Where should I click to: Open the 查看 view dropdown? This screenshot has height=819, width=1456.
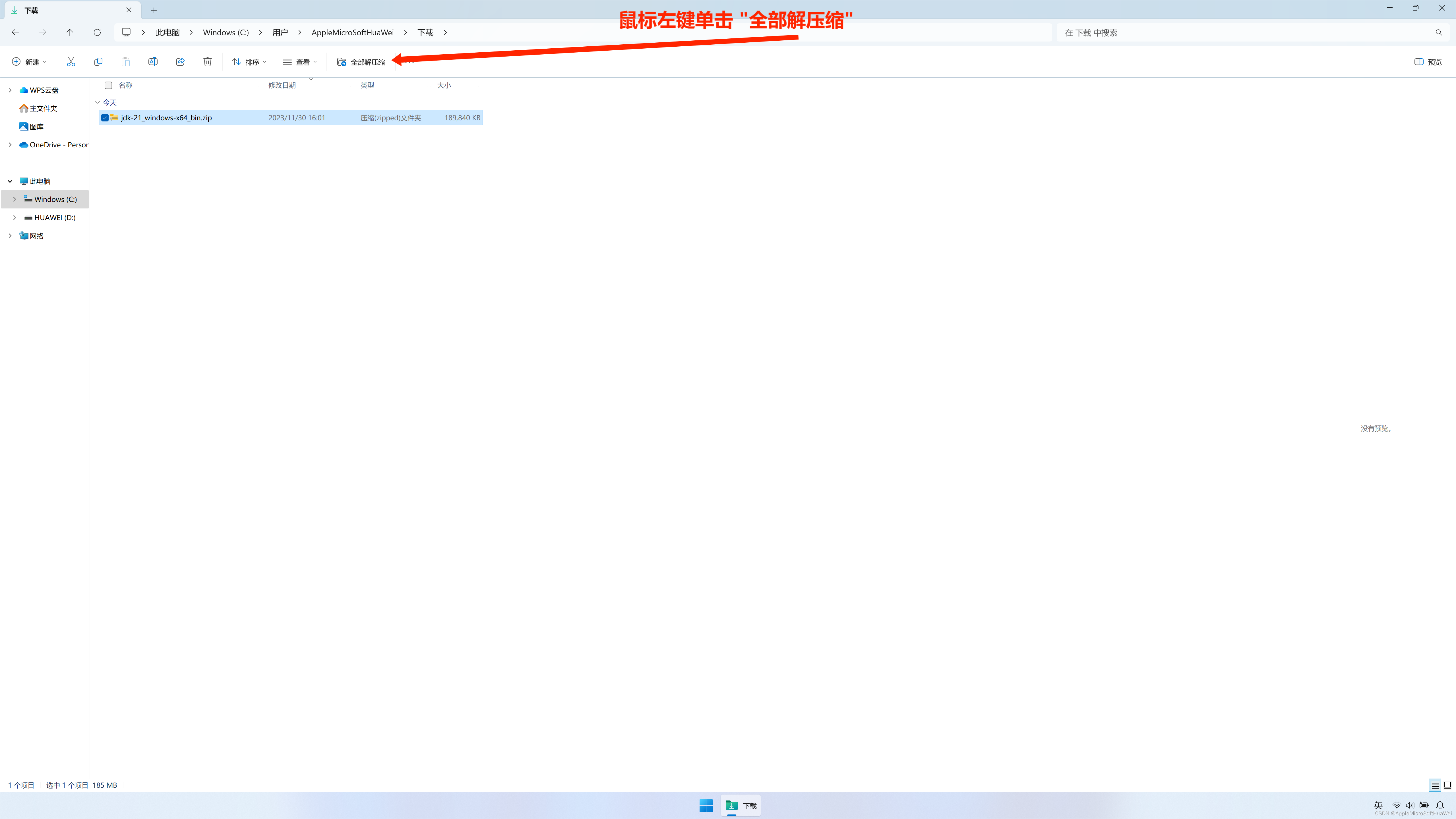tap(299, 62)
